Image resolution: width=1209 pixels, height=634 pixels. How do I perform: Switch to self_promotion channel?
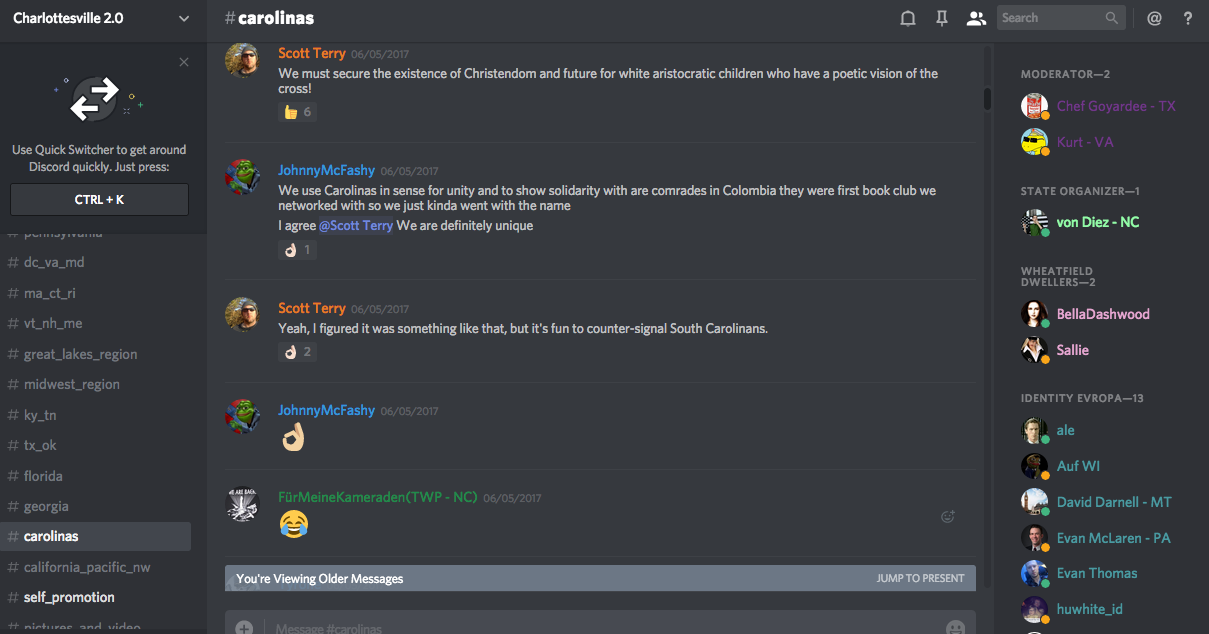pos(69,597)
